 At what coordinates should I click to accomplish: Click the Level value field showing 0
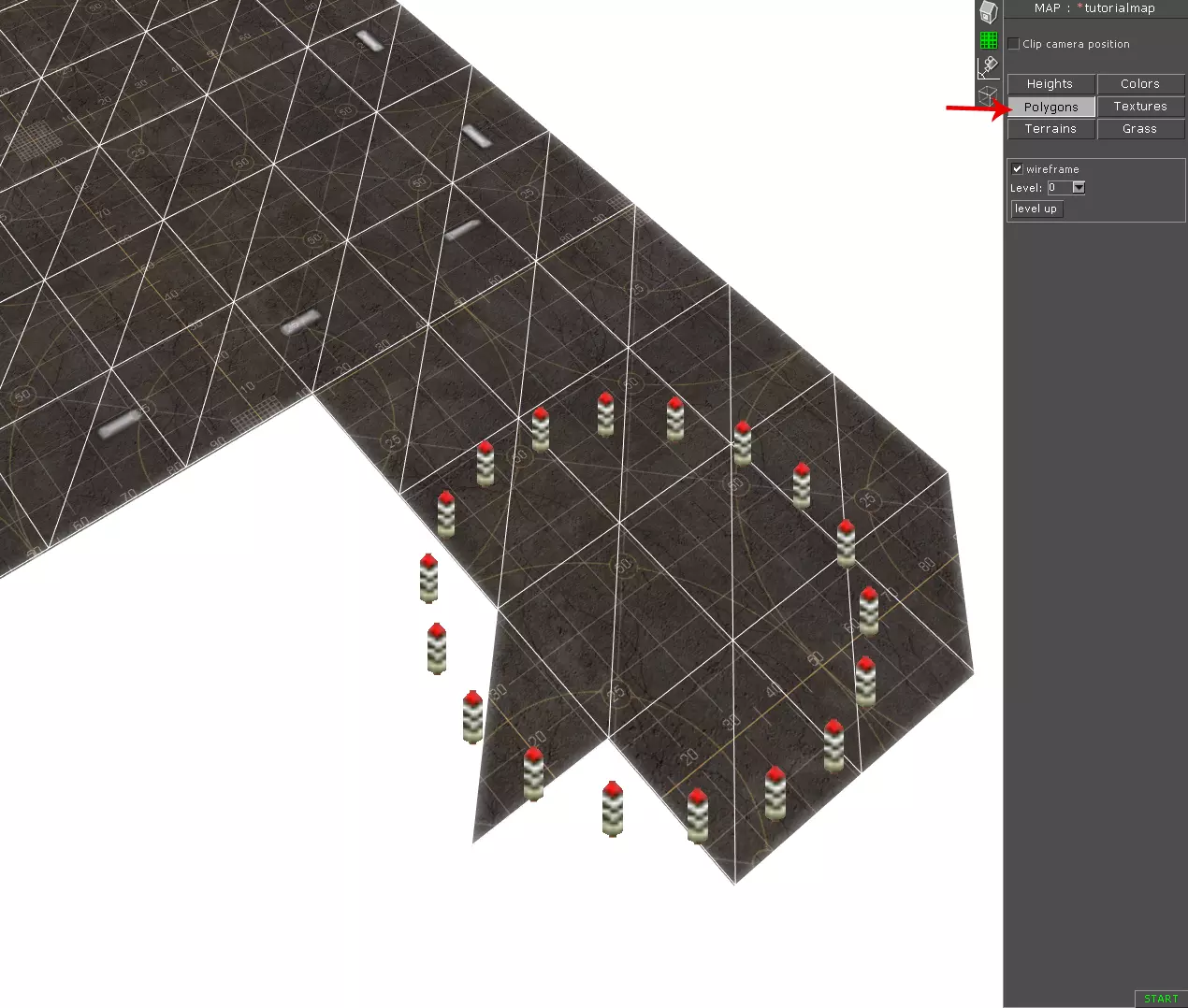(x=1060, y=188)
